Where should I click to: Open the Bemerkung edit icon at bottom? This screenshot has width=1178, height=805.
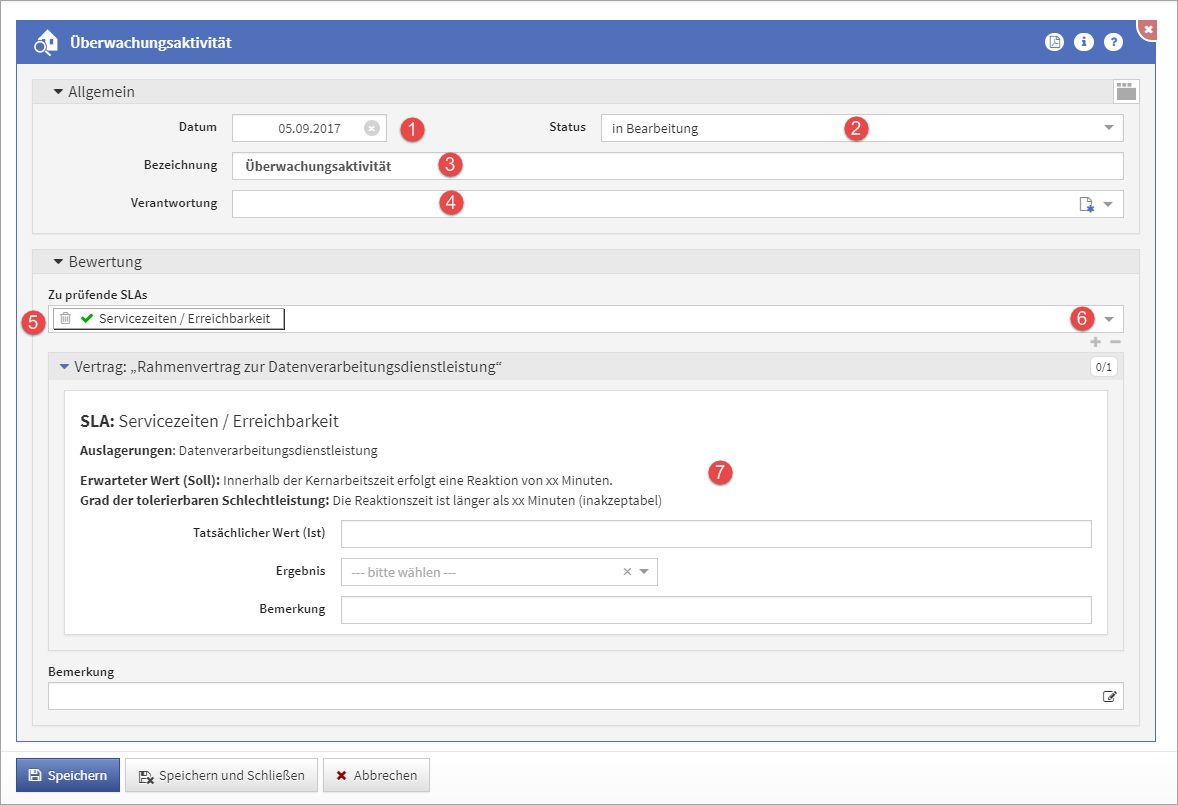[1109, 696]
